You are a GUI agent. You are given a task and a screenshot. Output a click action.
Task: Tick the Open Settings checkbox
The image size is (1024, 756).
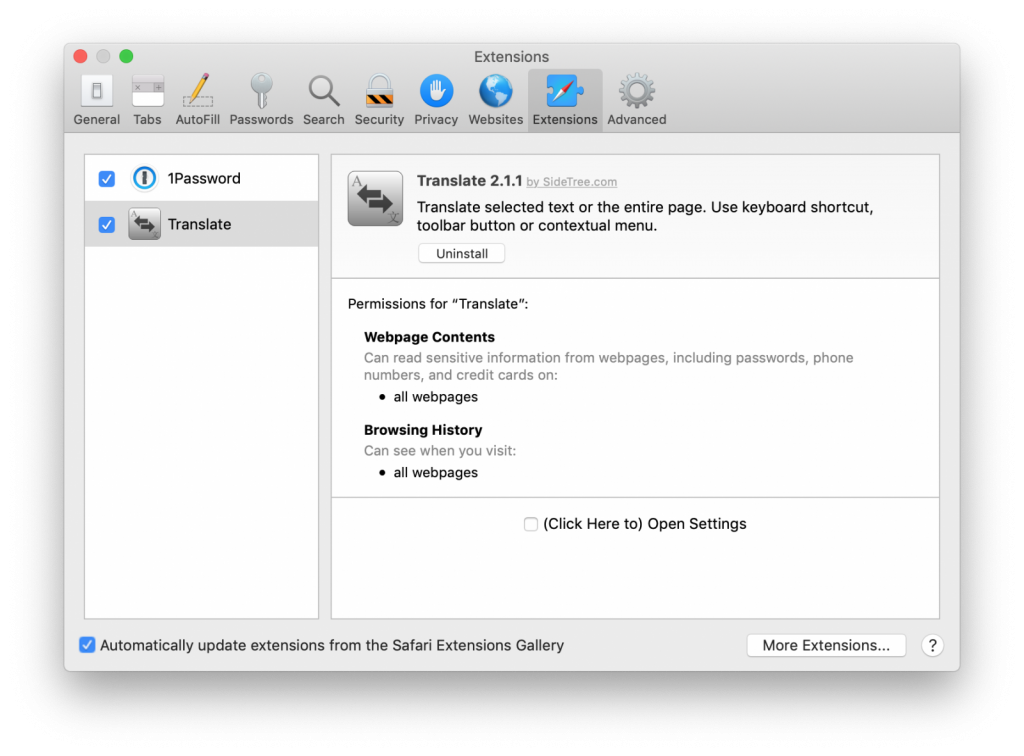(530, 524)
